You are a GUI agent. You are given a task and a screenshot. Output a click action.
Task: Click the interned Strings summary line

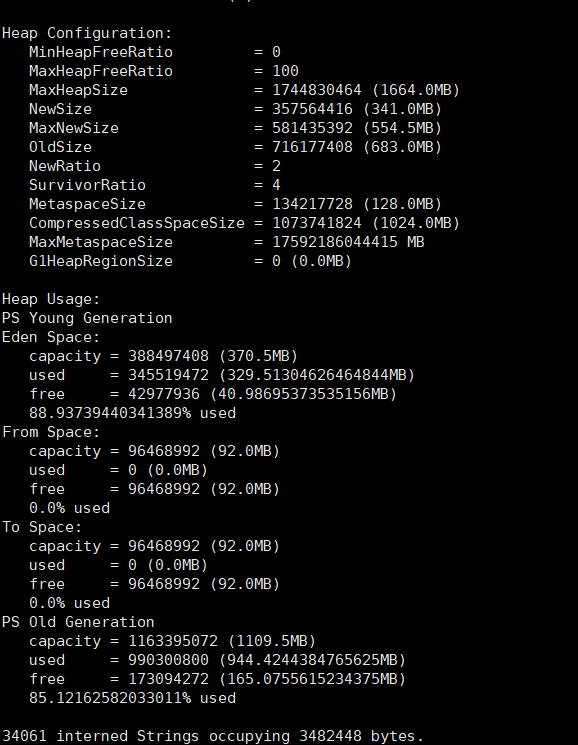212,736
